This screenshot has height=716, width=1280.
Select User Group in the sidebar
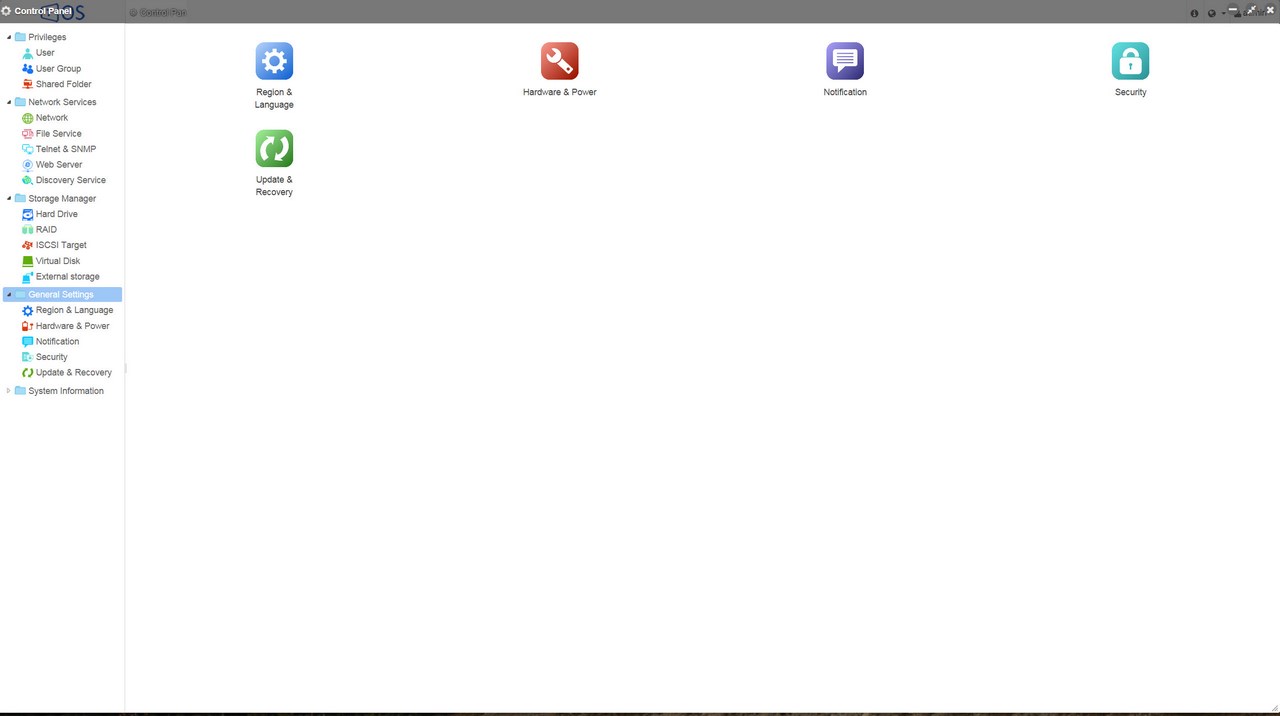click(x=58, y=69)
